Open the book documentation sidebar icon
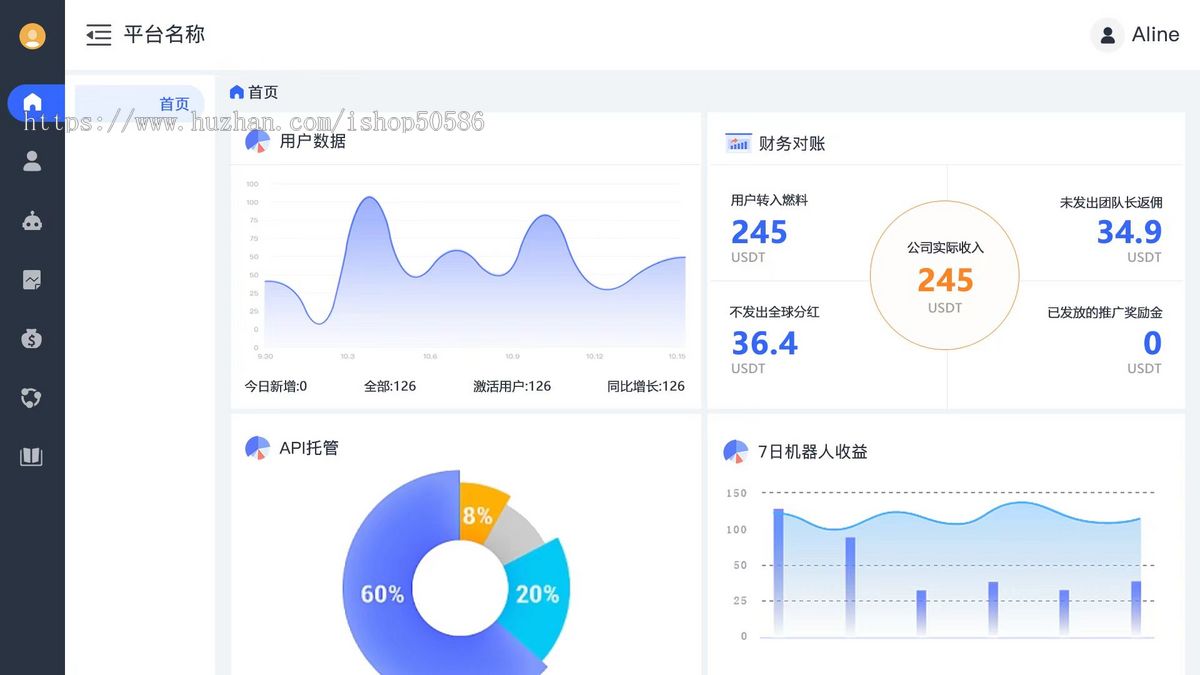Image resolution: width=1200 pixels, height=675 pixels. click(32, 457)
